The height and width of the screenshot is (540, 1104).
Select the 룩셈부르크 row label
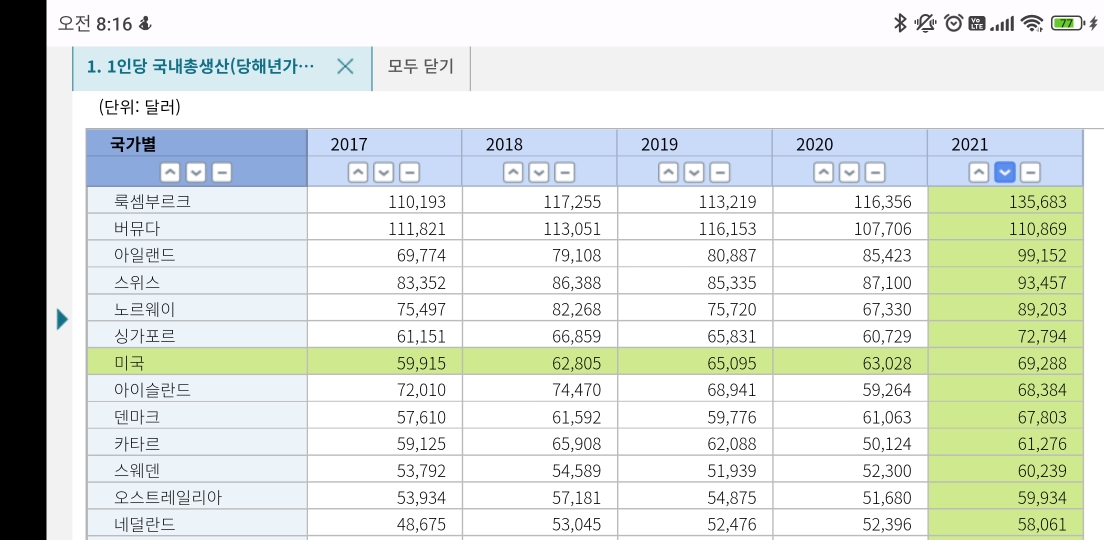click(197, 201)
